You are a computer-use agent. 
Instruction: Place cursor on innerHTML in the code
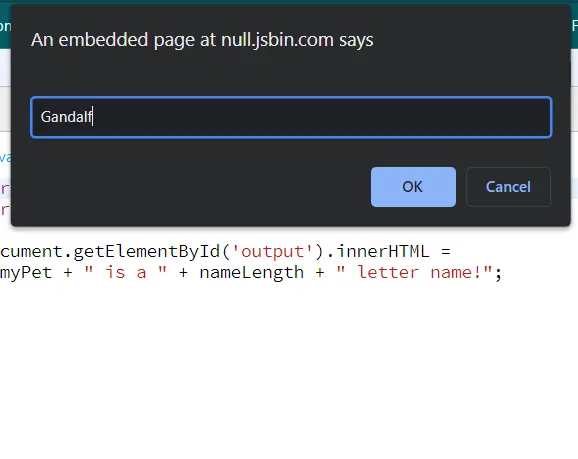tap(383, 251)
